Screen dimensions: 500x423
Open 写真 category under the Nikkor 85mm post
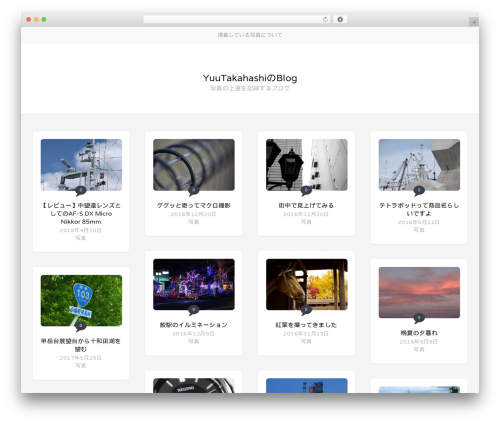pyautogui.click(x=81, y=238)
